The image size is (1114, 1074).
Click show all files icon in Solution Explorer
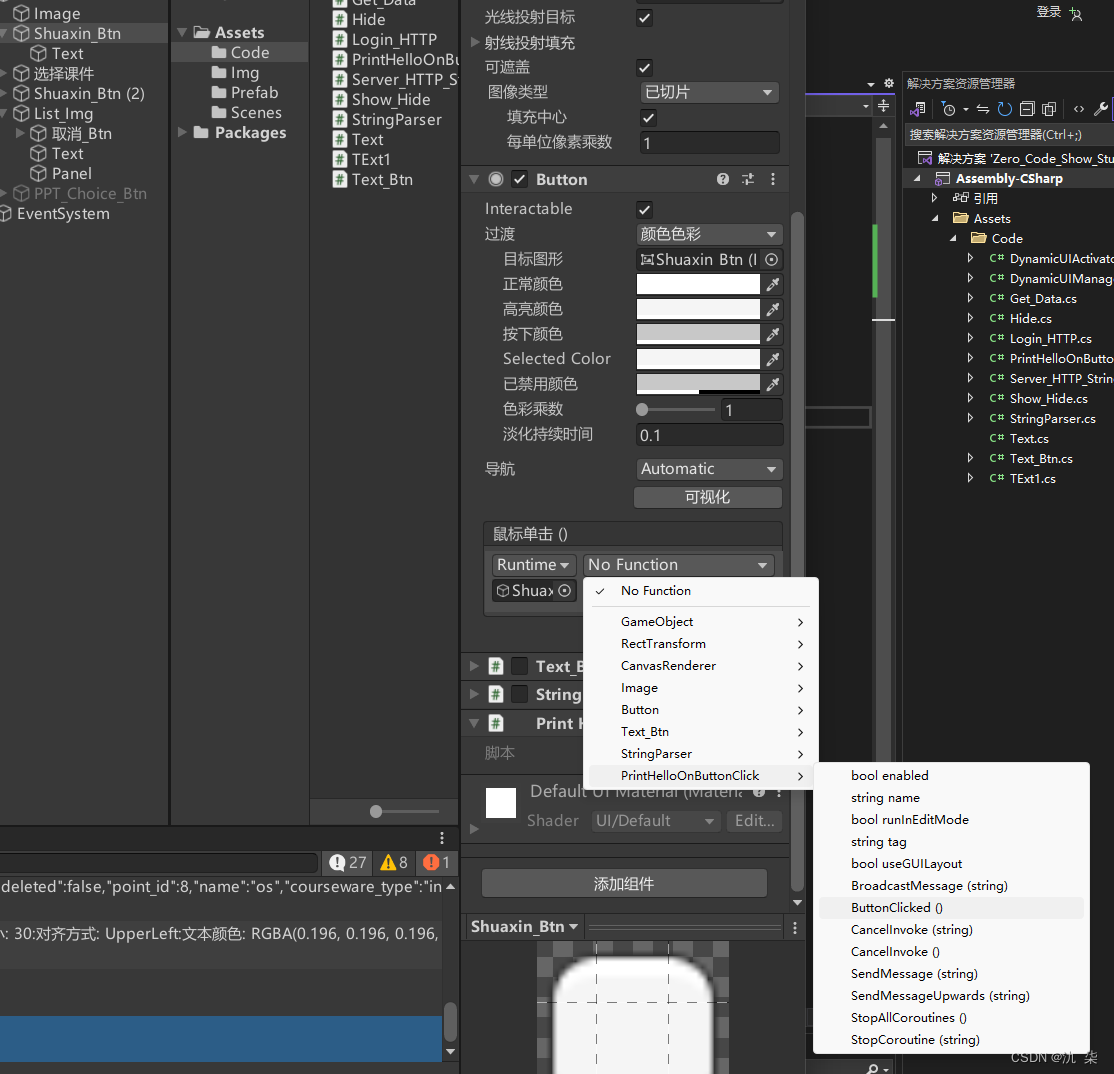[1049, 109]
